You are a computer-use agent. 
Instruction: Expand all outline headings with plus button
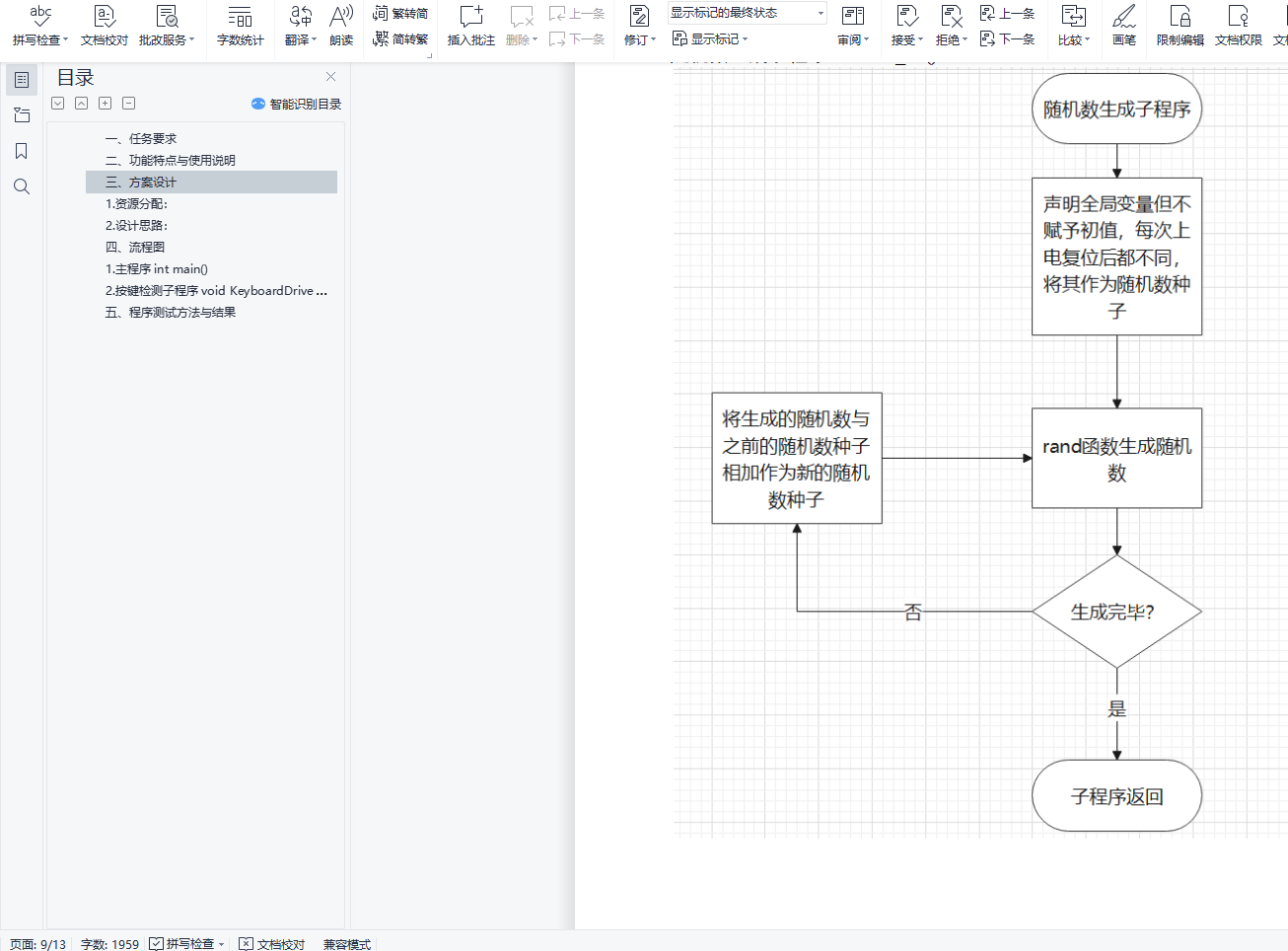point(106,104)
